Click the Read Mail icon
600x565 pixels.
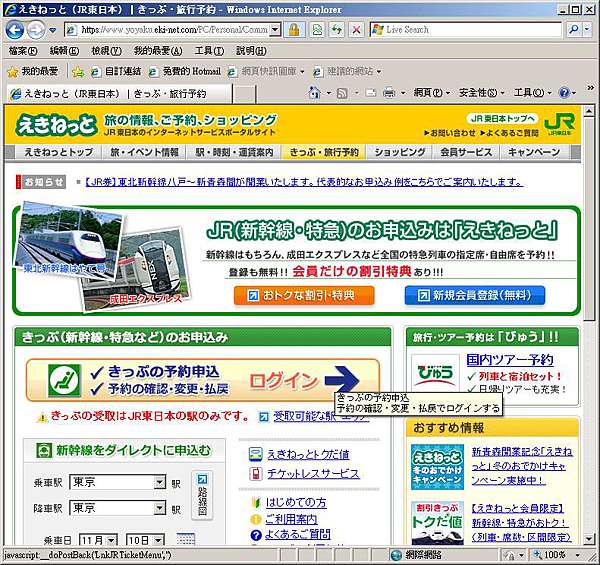click(370, 93)
